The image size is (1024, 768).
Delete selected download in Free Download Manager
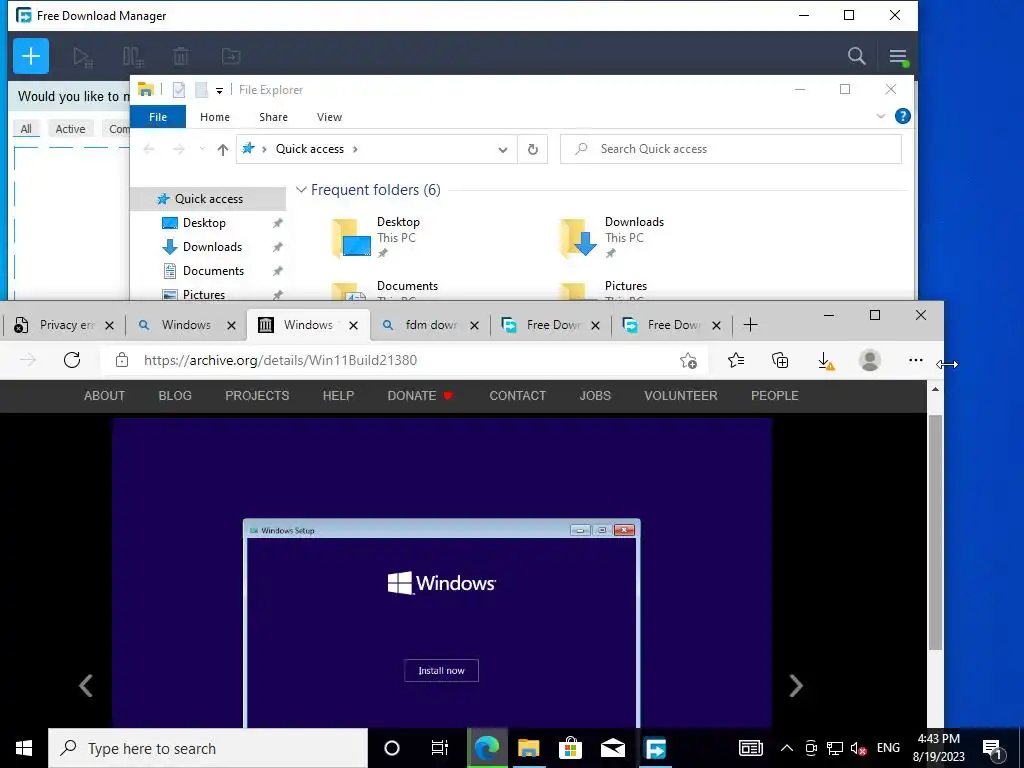(x=181, y=57)
